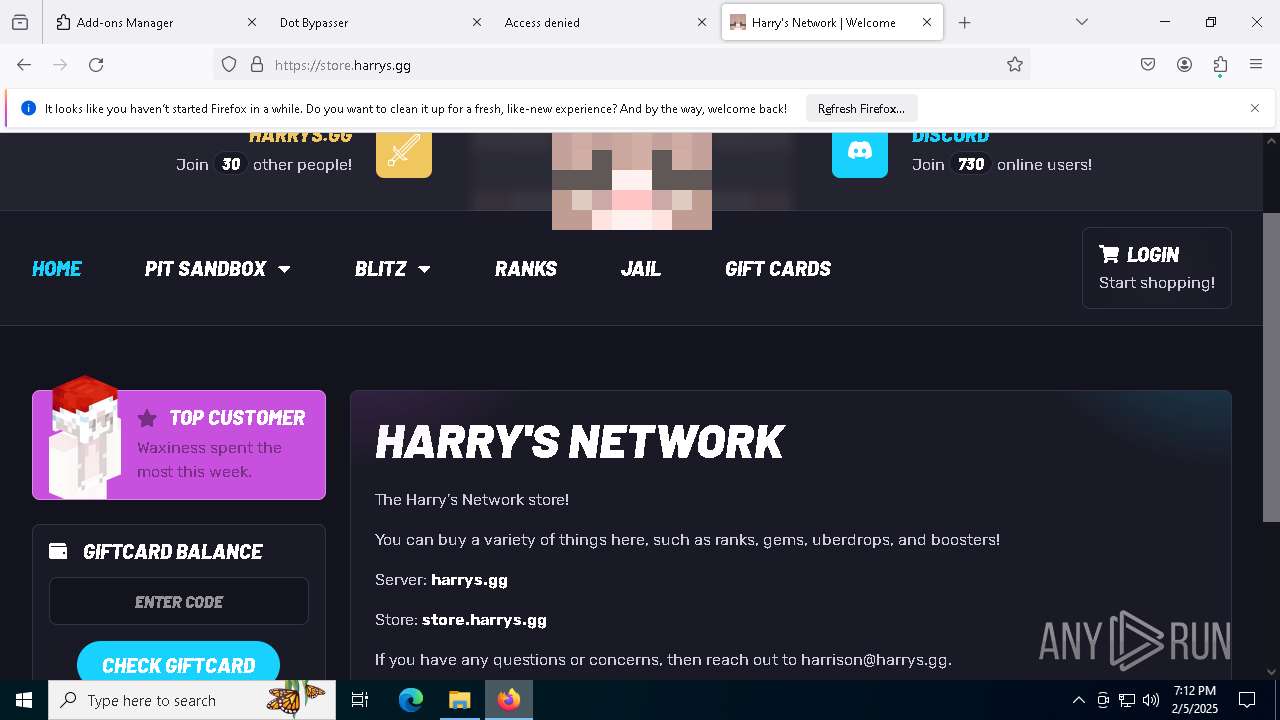The height and width of the screenshot is (720, 1280).
Task: Open the GIFT CARDS page
Action: click(778, 268)
